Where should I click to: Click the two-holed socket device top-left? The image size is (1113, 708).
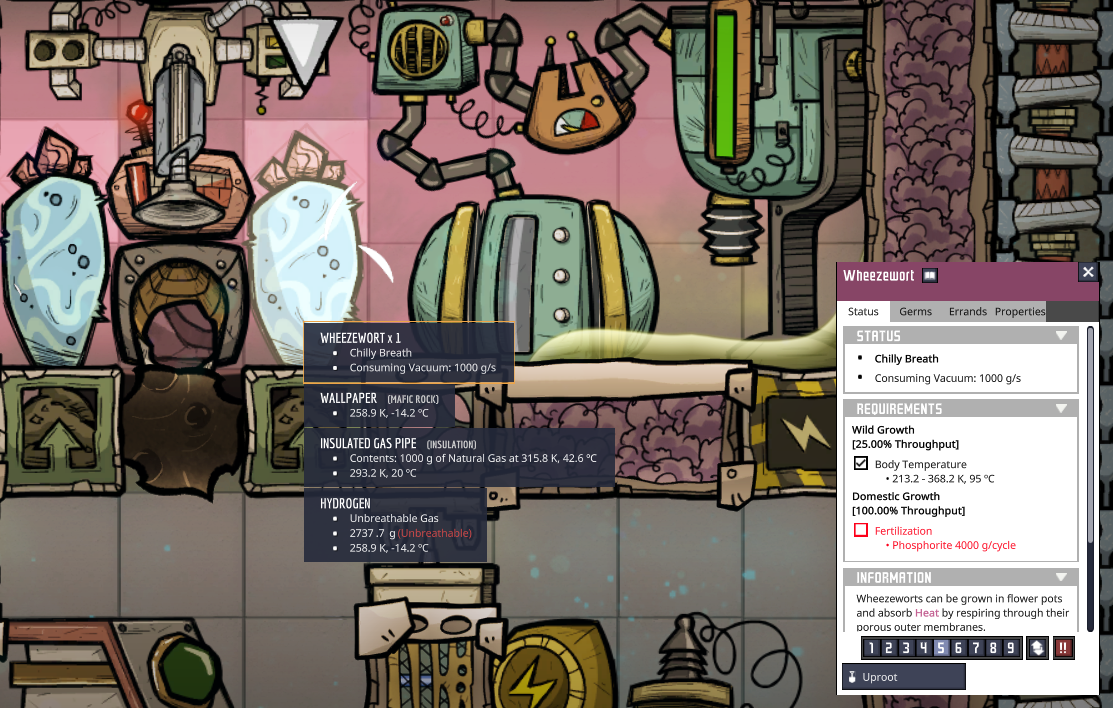[60, 50]
